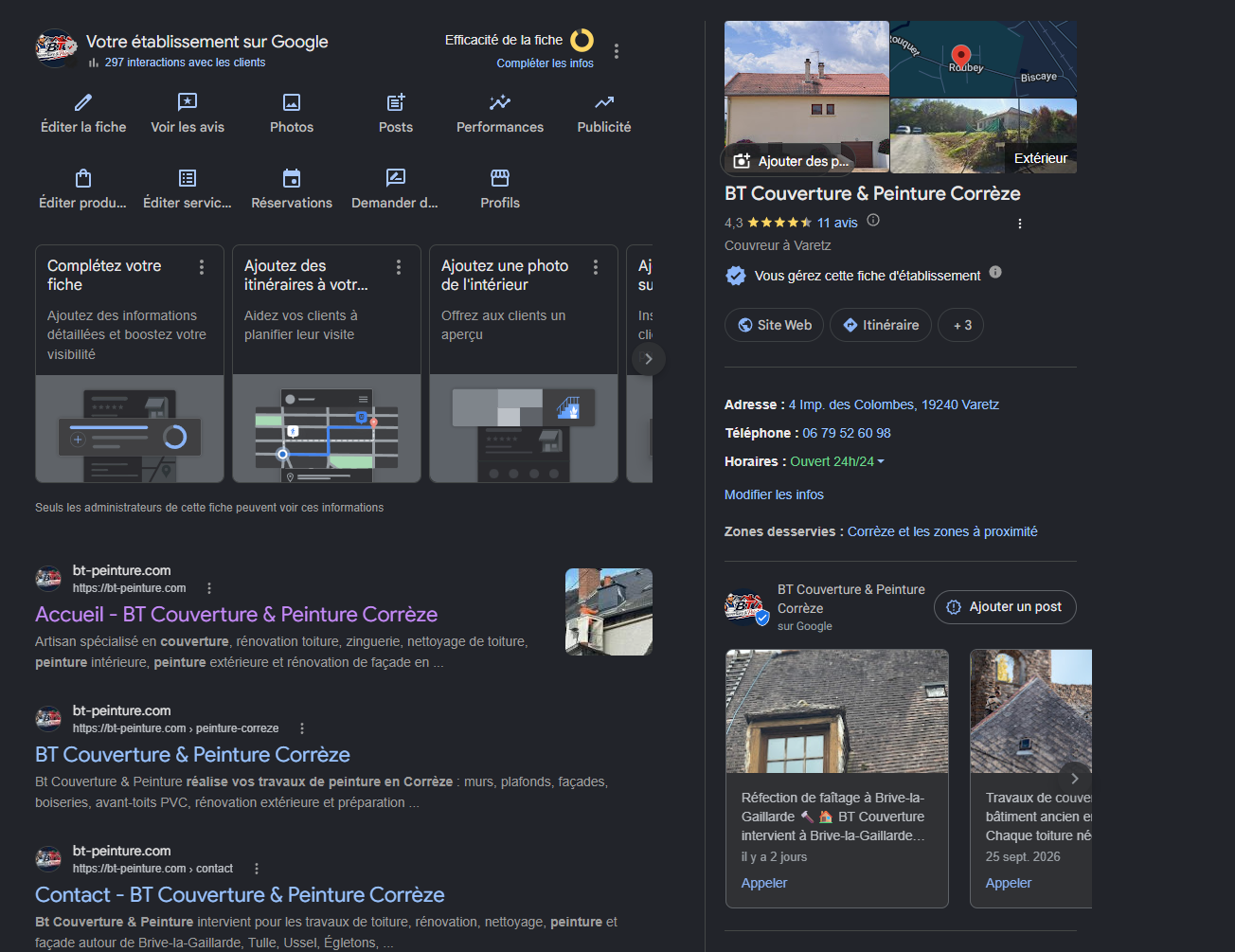Click the verified badge icon
This screenshot has height=952, width=1235.
pos(736,276)
